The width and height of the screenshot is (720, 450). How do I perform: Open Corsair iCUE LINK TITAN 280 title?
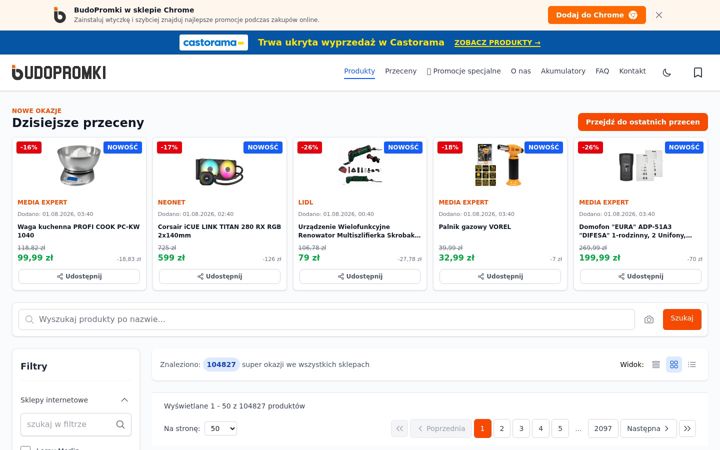point(219,231)
